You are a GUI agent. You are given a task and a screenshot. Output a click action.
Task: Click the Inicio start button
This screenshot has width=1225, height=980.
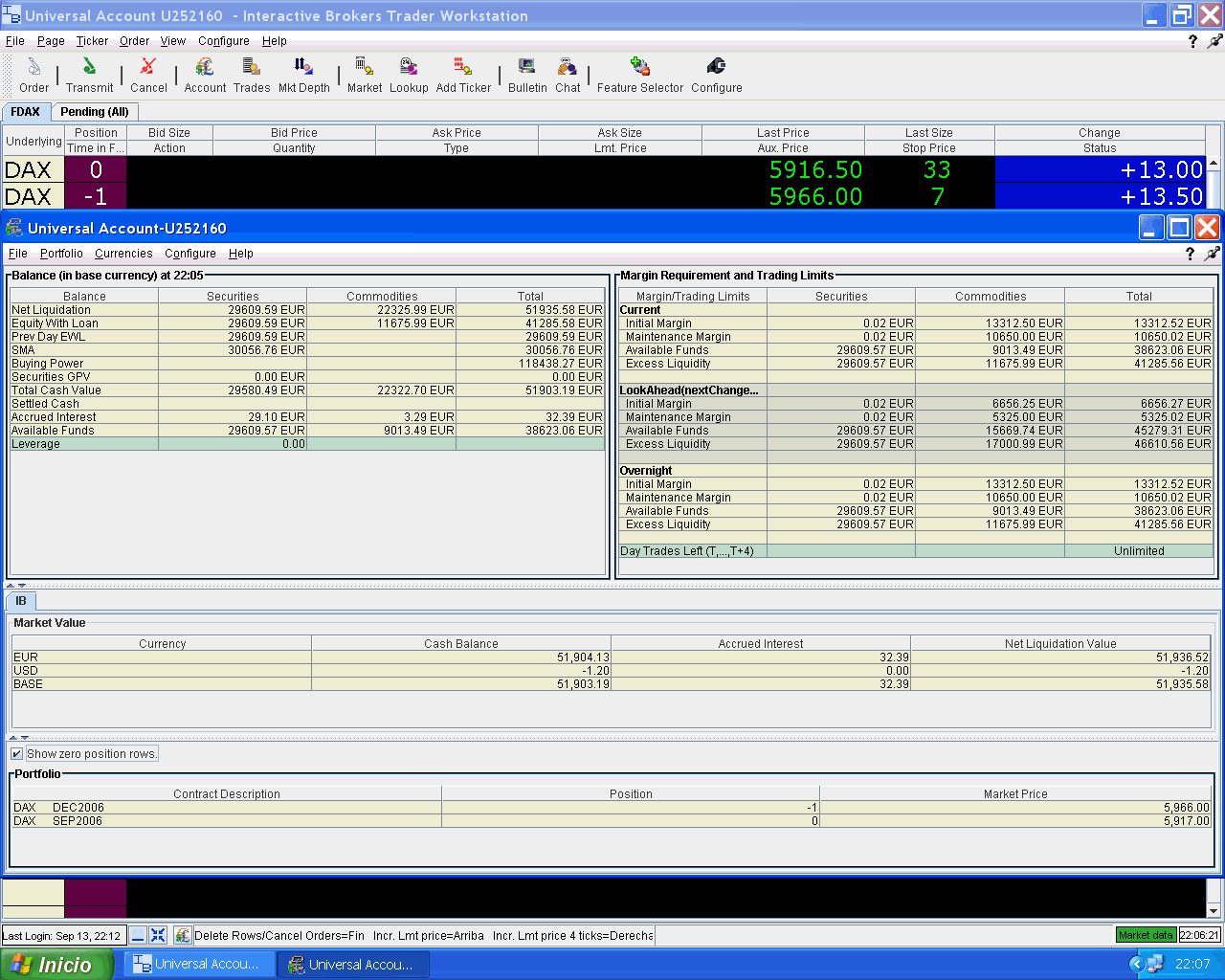[56, 965]
